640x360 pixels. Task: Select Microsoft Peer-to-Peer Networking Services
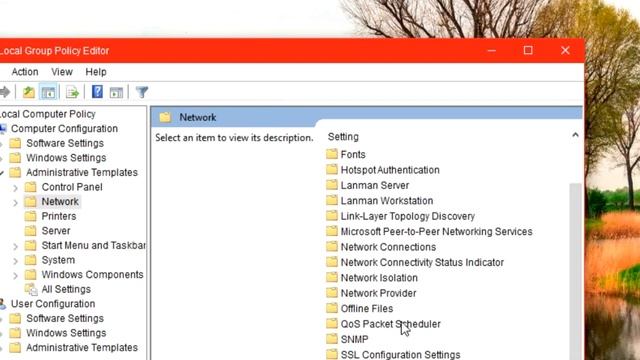coord(436,231)
